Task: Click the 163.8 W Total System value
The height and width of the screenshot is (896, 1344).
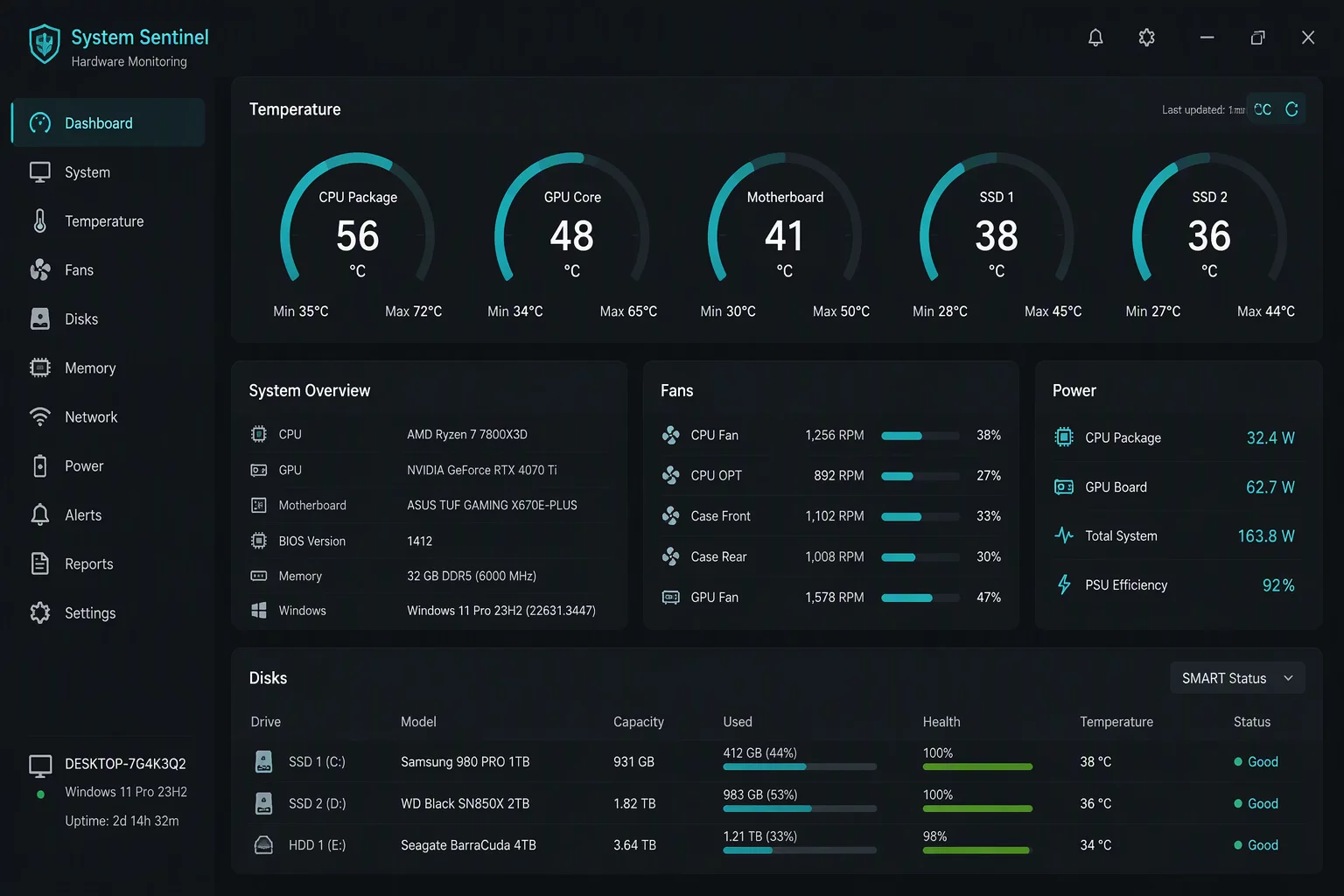Action: [1266, 535]
